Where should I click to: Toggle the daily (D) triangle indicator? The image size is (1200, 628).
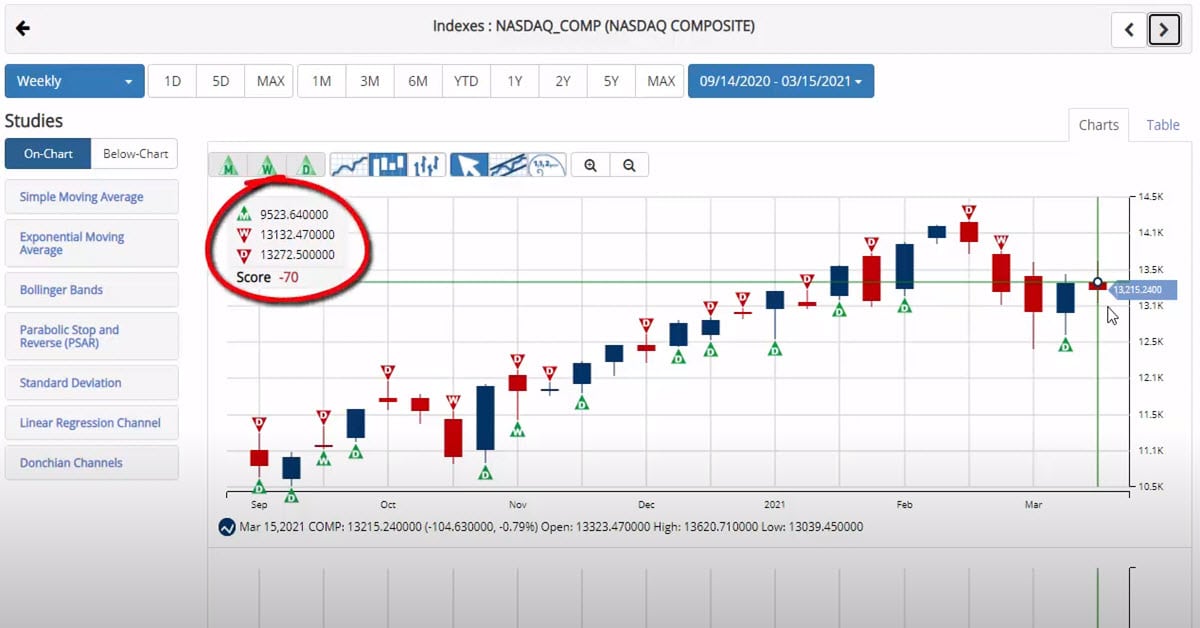(x=306, y=165)
